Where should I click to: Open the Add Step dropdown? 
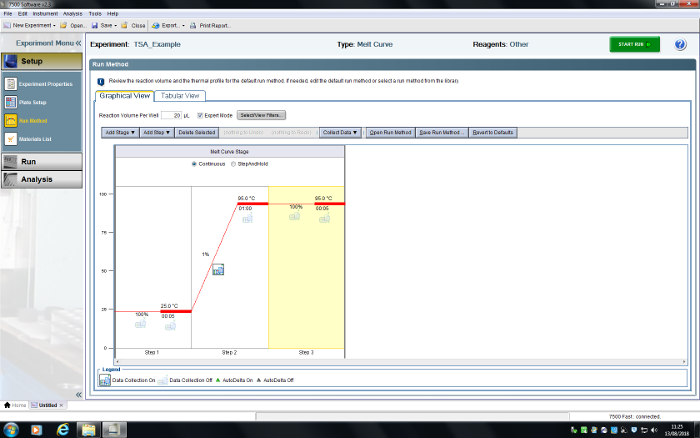(157, 132)
